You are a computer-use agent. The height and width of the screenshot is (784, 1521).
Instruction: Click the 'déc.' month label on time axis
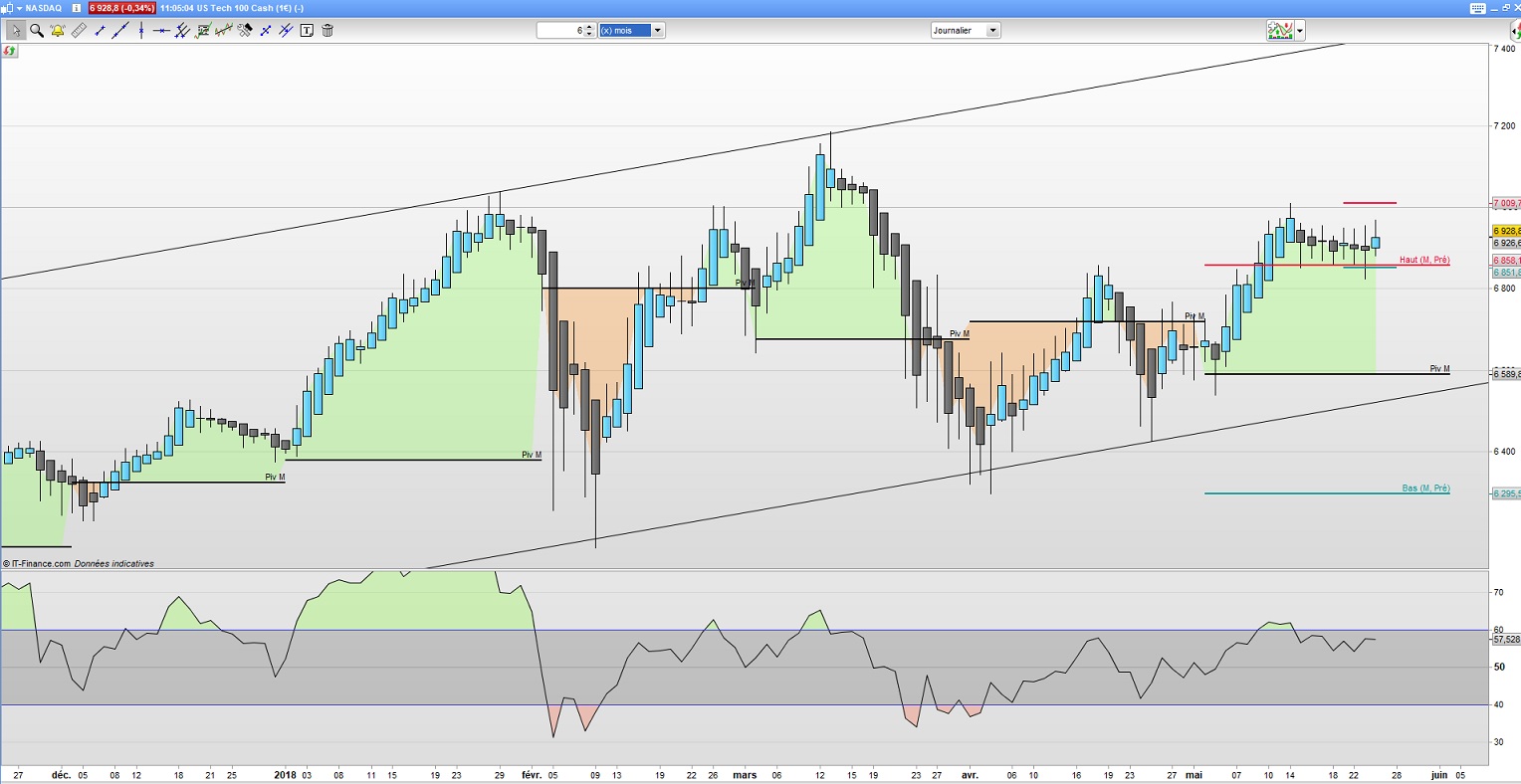coord(62,775)
